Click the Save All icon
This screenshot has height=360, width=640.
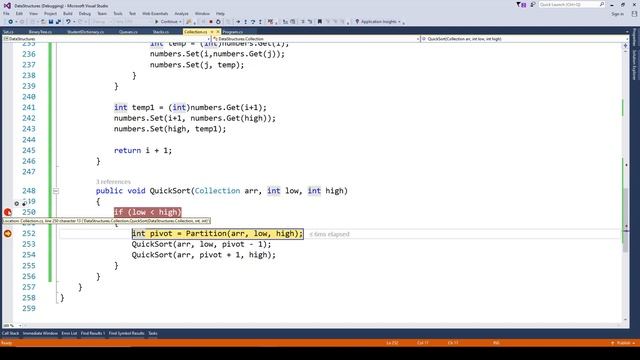point(58,22)
